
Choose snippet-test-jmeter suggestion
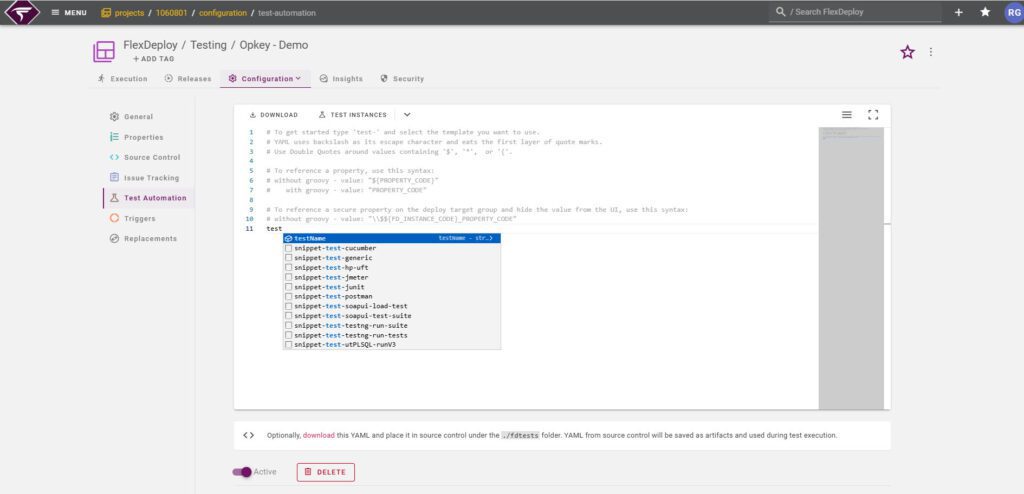392,277
